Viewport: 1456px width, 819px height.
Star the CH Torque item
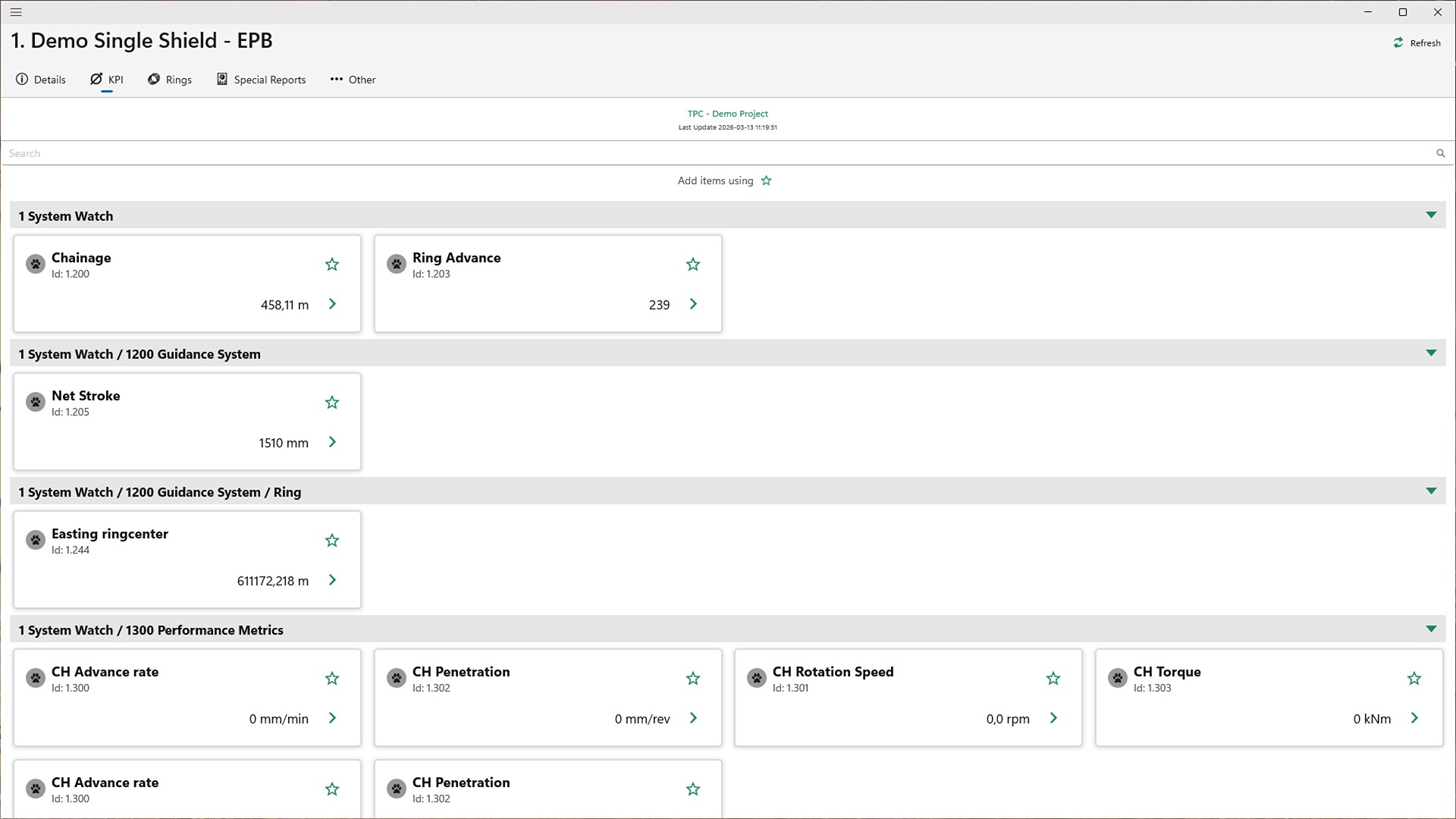pyautogui.click(x=1414, y=679)
